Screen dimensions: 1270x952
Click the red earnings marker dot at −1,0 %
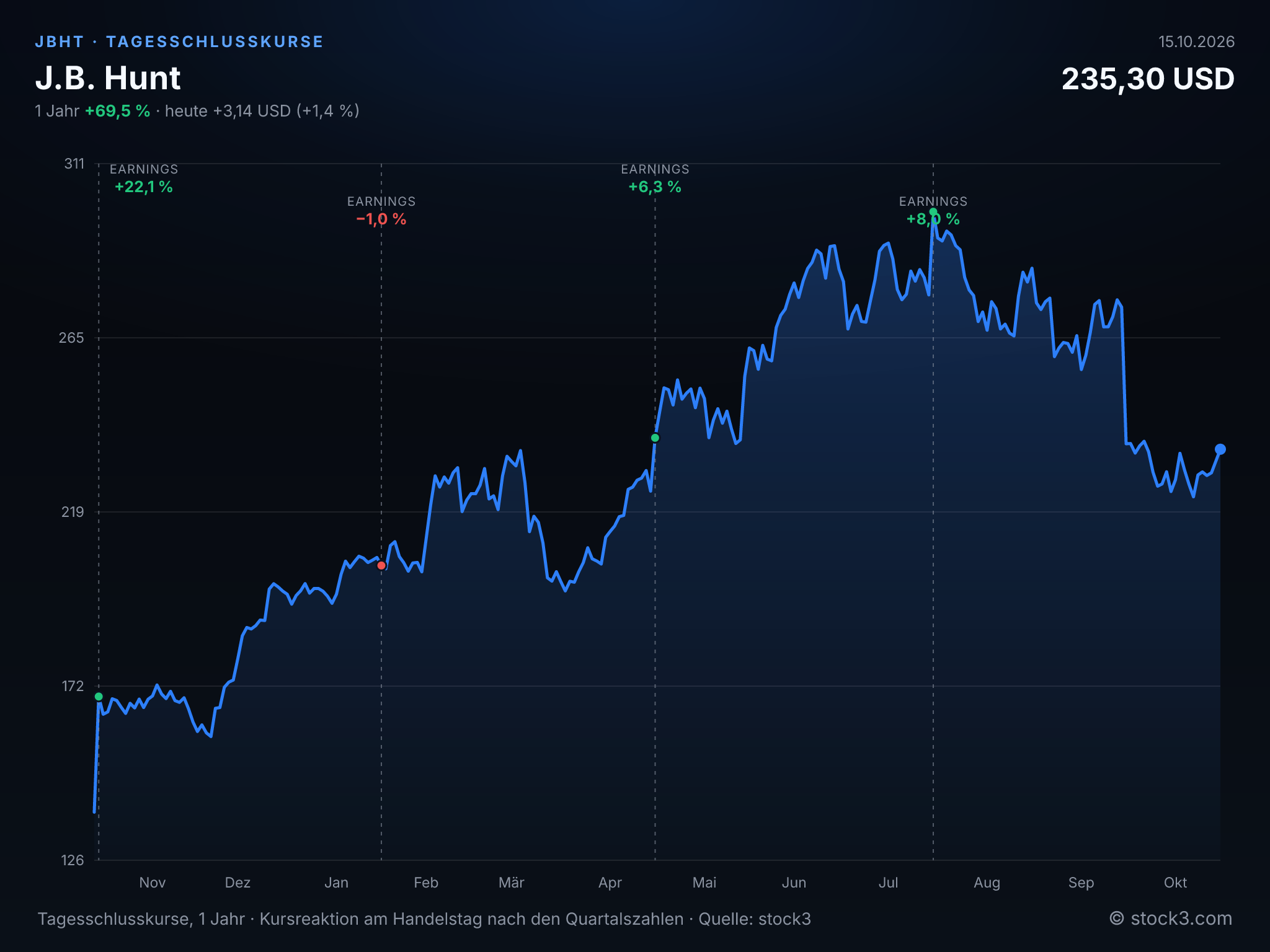click(381, 565)
